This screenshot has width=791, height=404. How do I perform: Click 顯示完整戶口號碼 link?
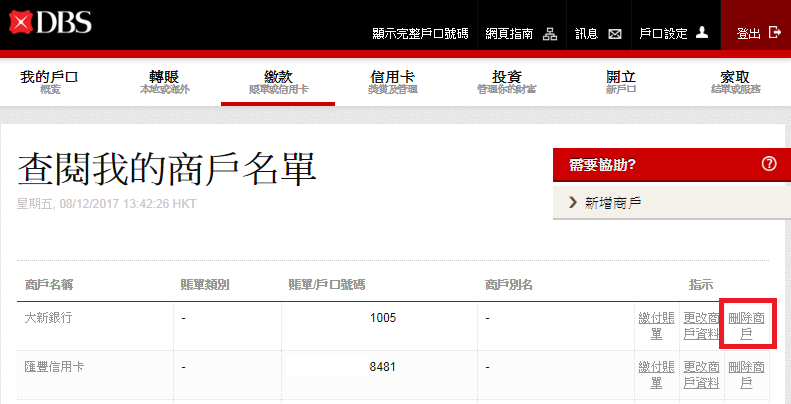(420, 33)
